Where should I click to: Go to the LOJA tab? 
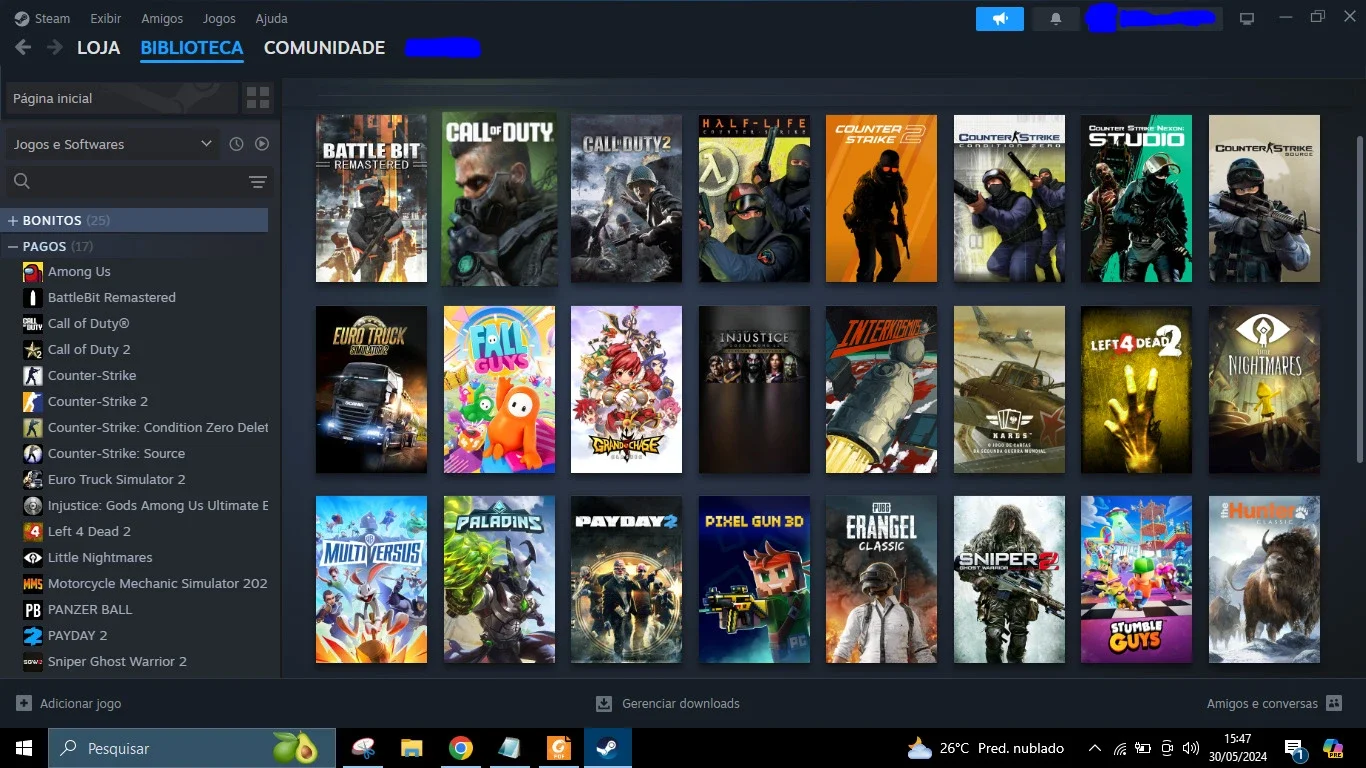pos(98,47)
